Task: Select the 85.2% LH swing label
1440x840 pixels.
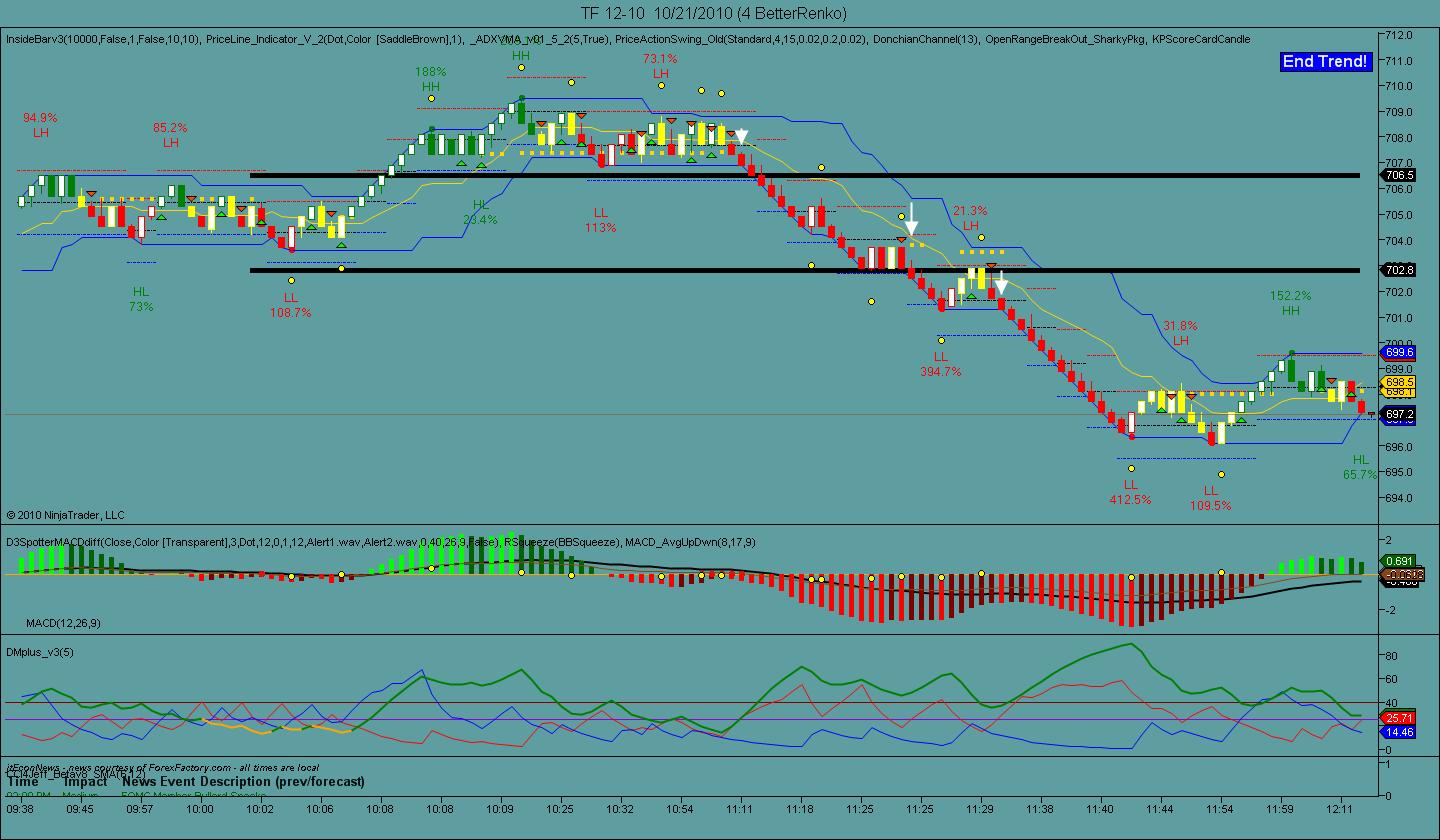Action: [170, 135]
